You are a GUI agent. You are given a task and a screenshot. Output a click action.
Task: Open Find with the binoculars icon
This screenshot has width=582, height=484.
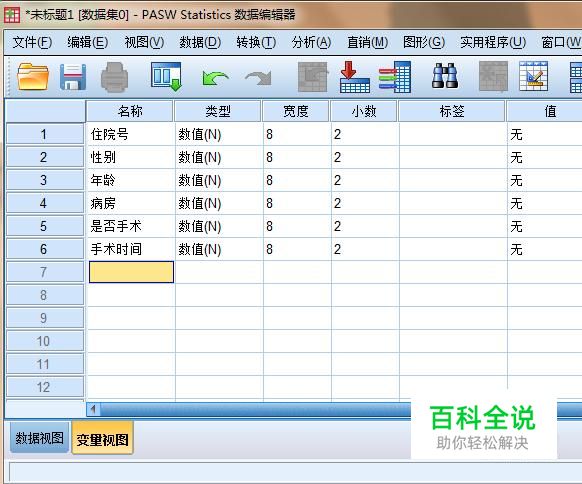point(445,76)
